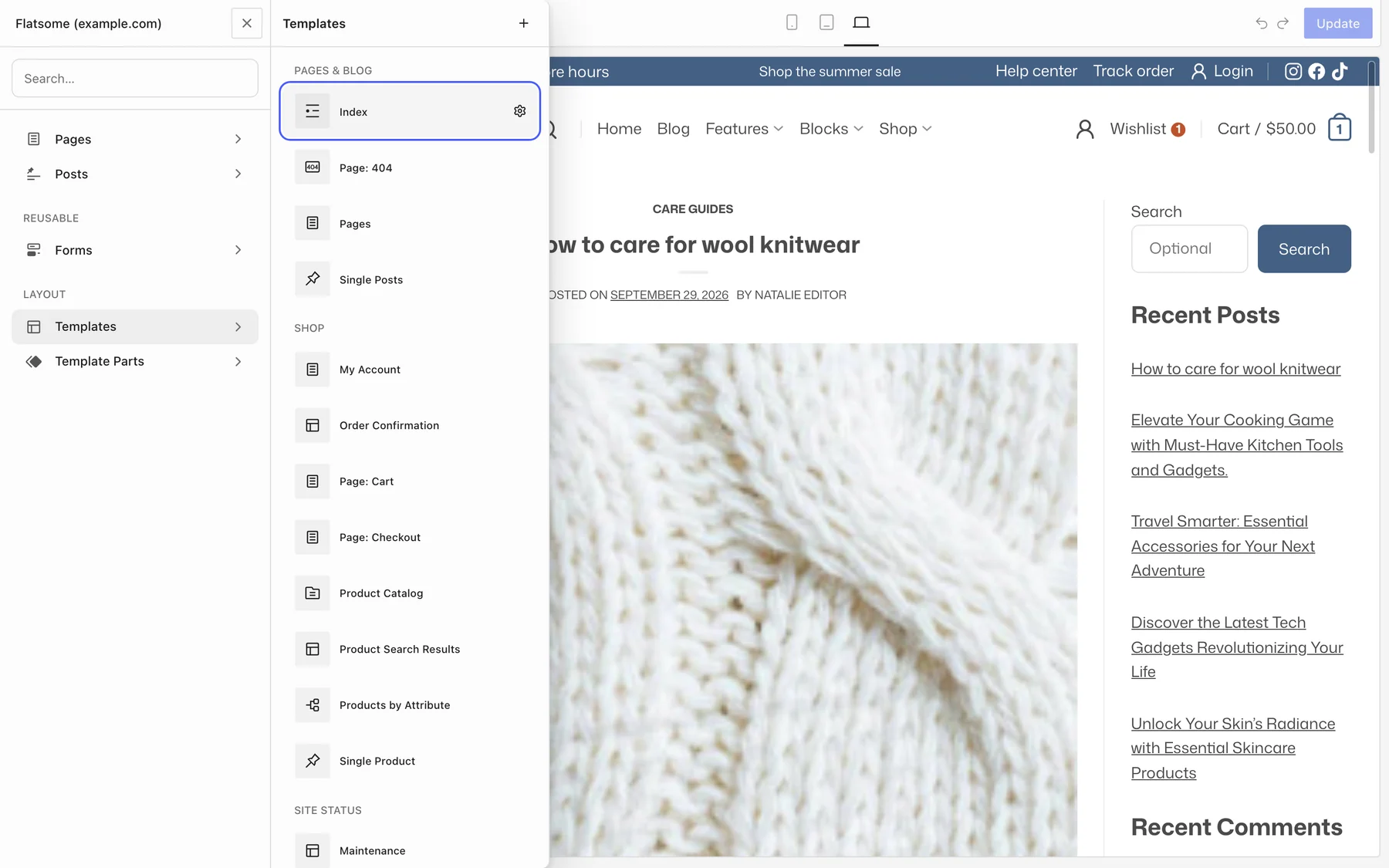Select Single Posts template
The height and width of the screenshot is (868, 1389).
[x=410, y=279]
